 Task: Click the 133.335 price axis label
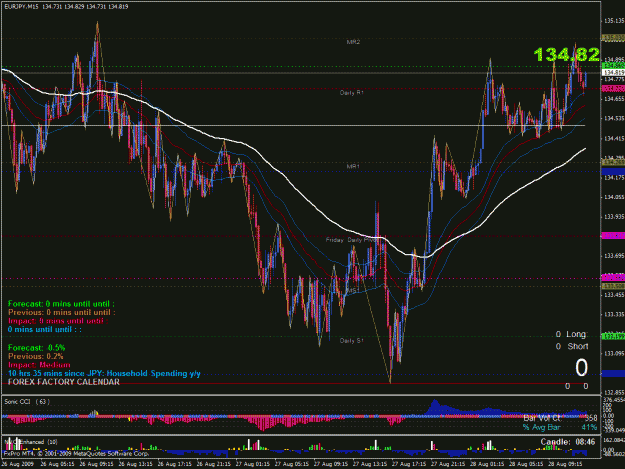pos(614,314)
